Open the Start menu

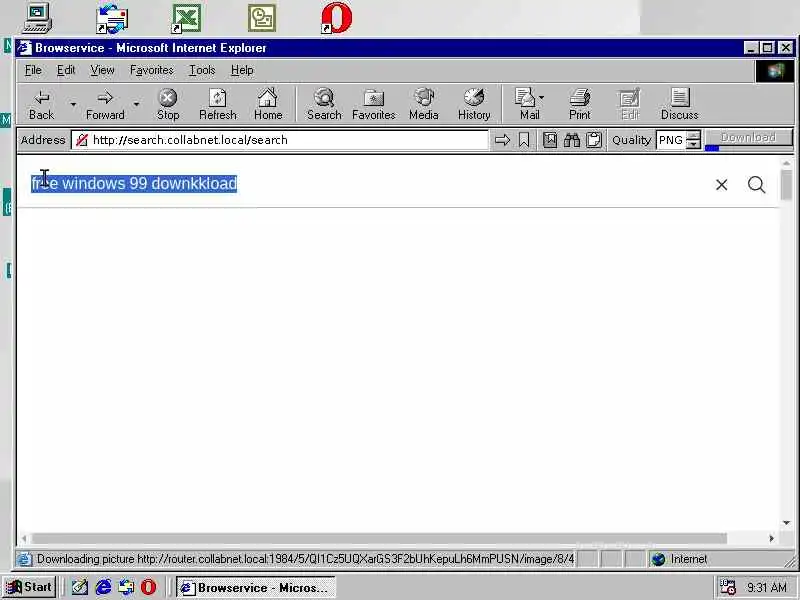click(29, 587)
